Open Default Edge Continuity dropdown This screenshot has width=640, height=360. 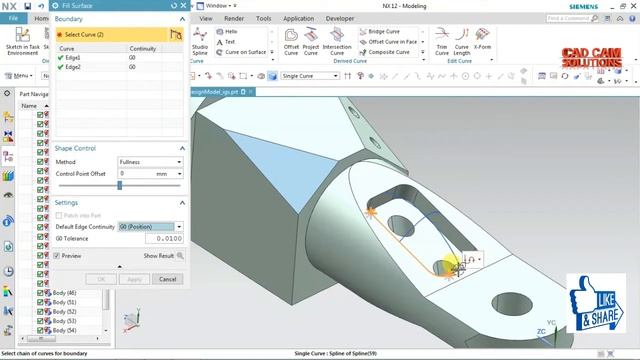[179, 227]
